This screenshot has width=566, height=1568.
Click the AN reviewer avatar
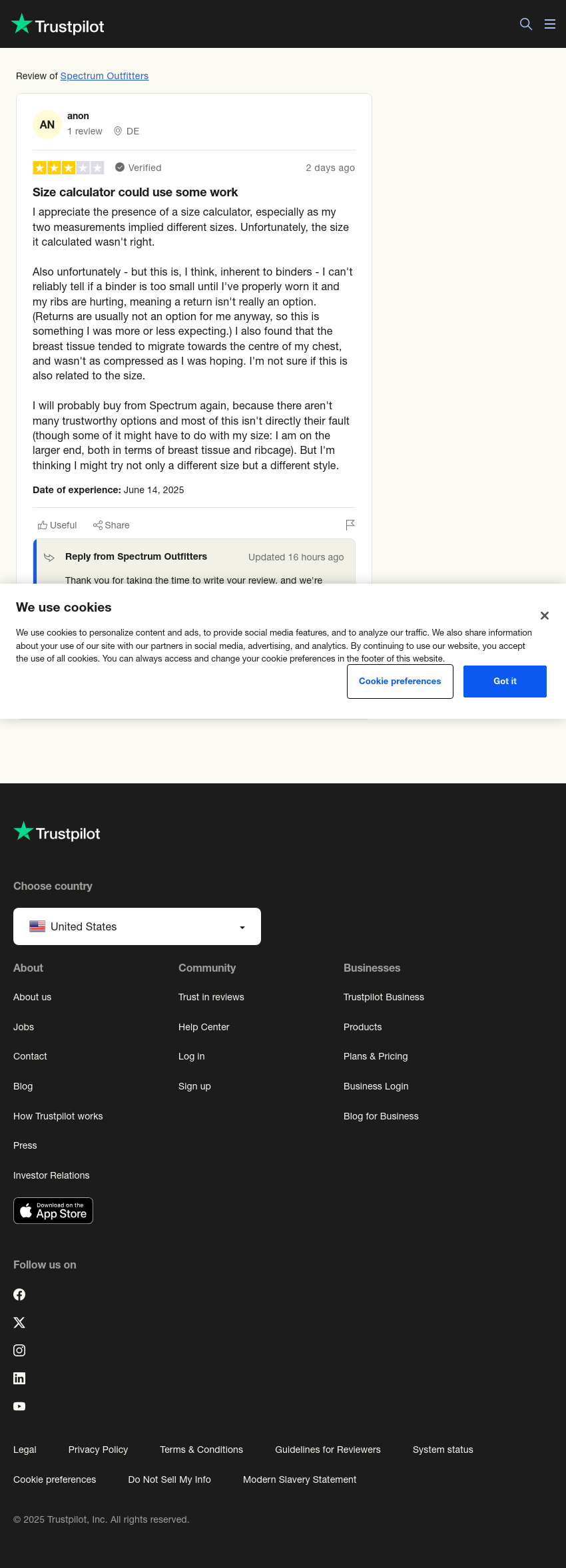tap(47, 124)
